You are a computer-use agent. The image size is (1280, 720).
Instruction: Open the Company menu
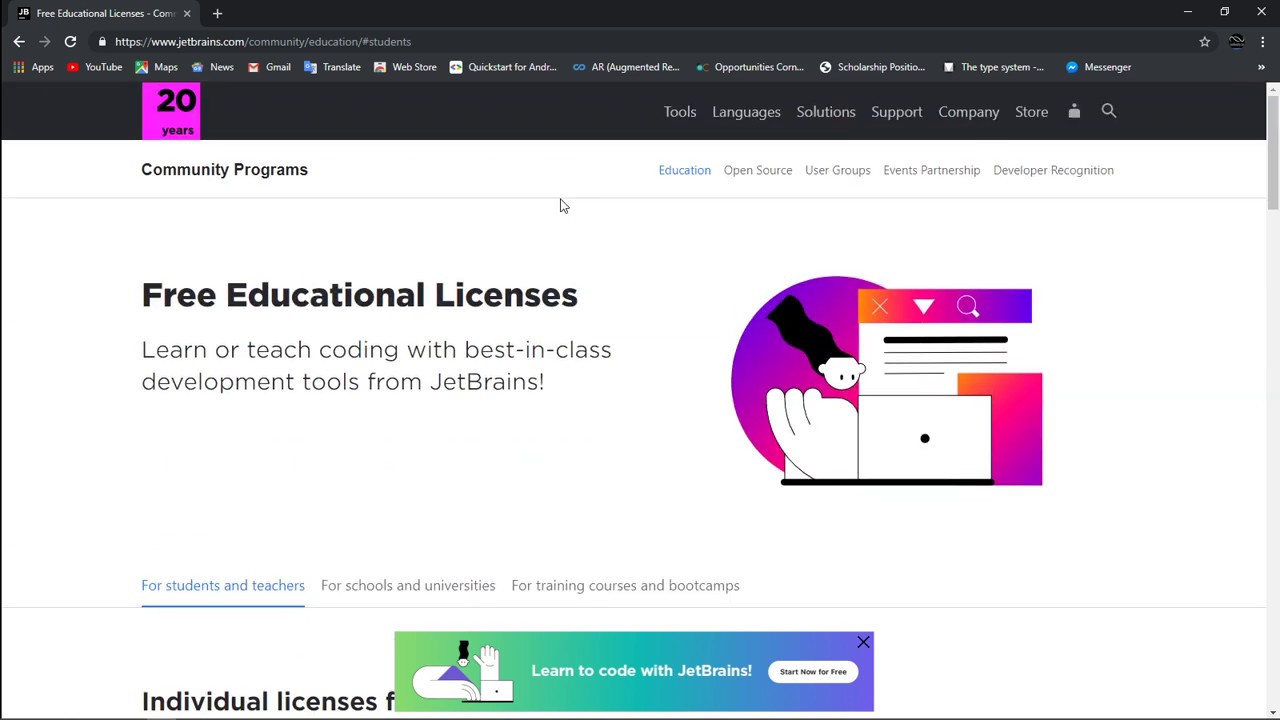click(x=968, y=112)
